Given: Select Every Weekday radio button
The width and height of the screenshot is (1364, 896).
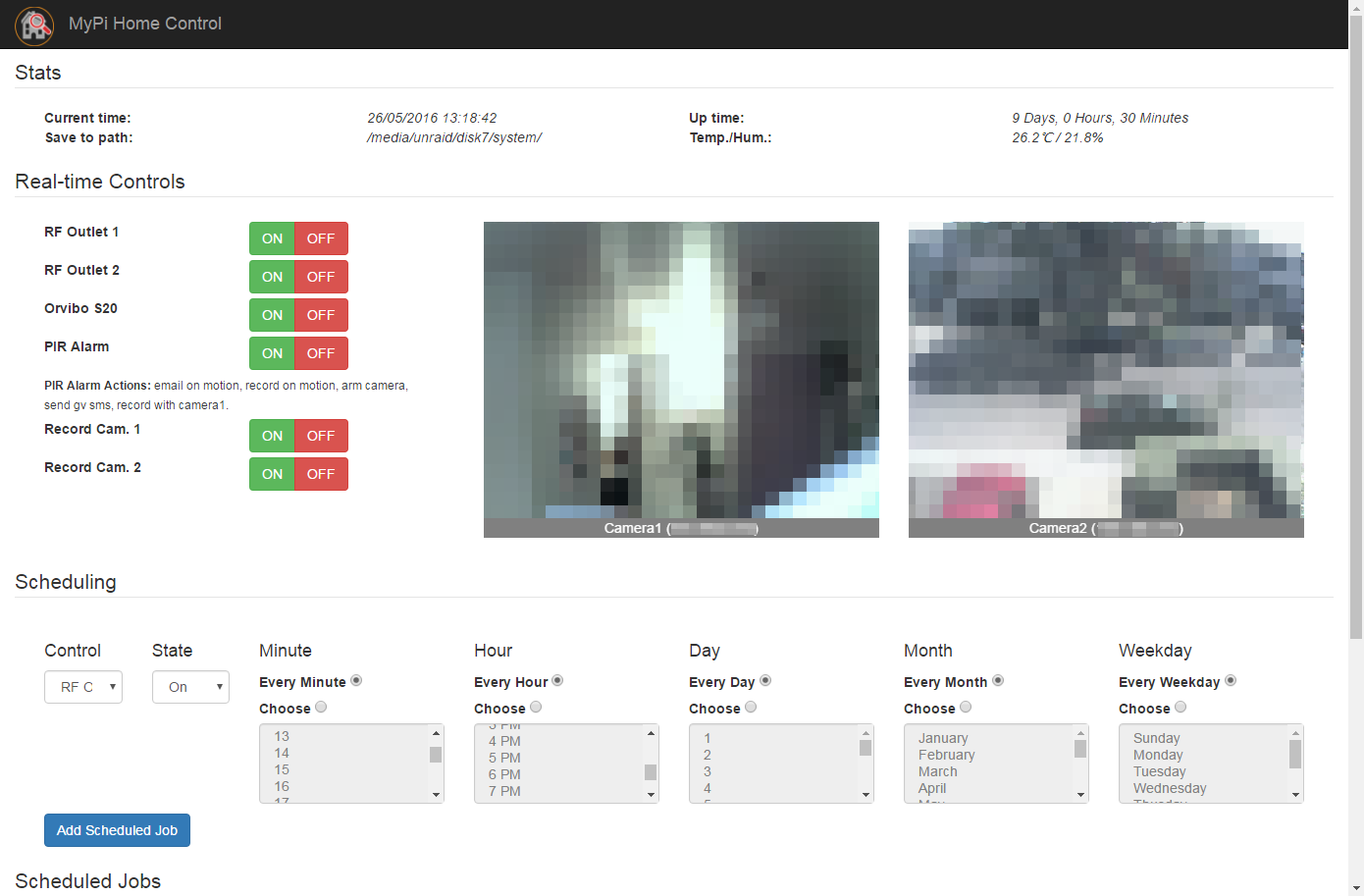Looking at the screenshot, I should tap(1231, 681).
